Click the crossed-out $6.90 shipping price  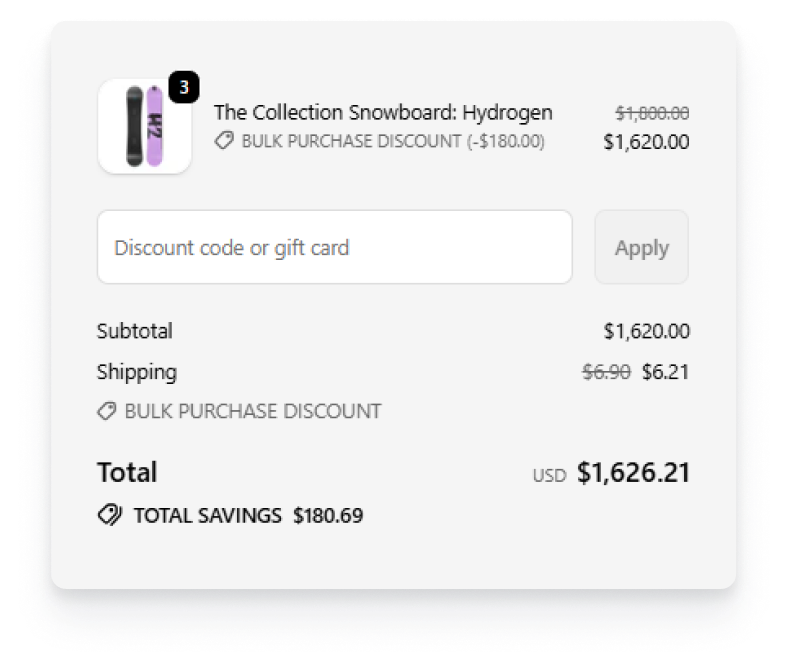606,372
